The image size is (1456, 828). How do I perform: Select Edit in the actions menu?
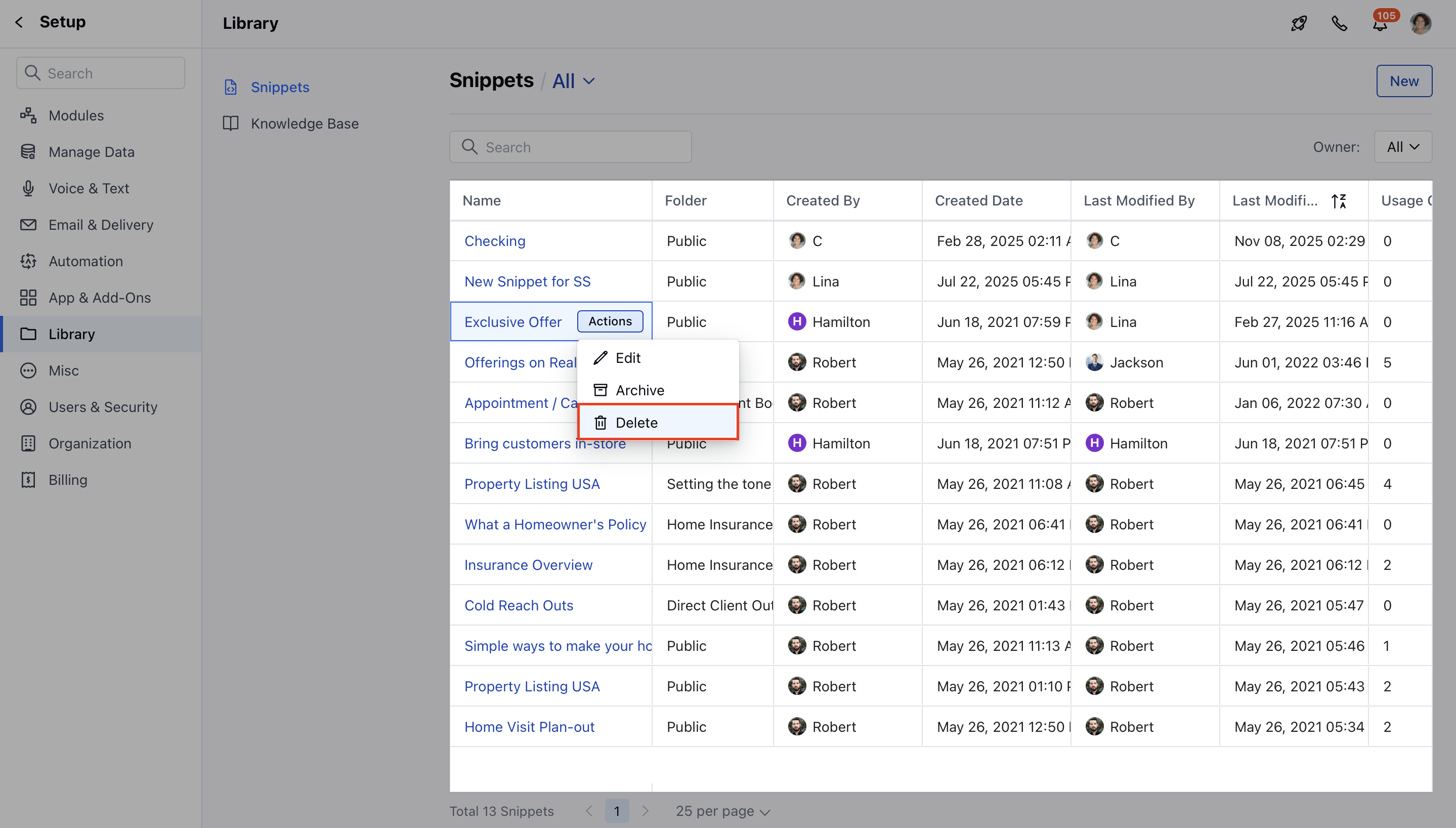click(x=627, y=358)
